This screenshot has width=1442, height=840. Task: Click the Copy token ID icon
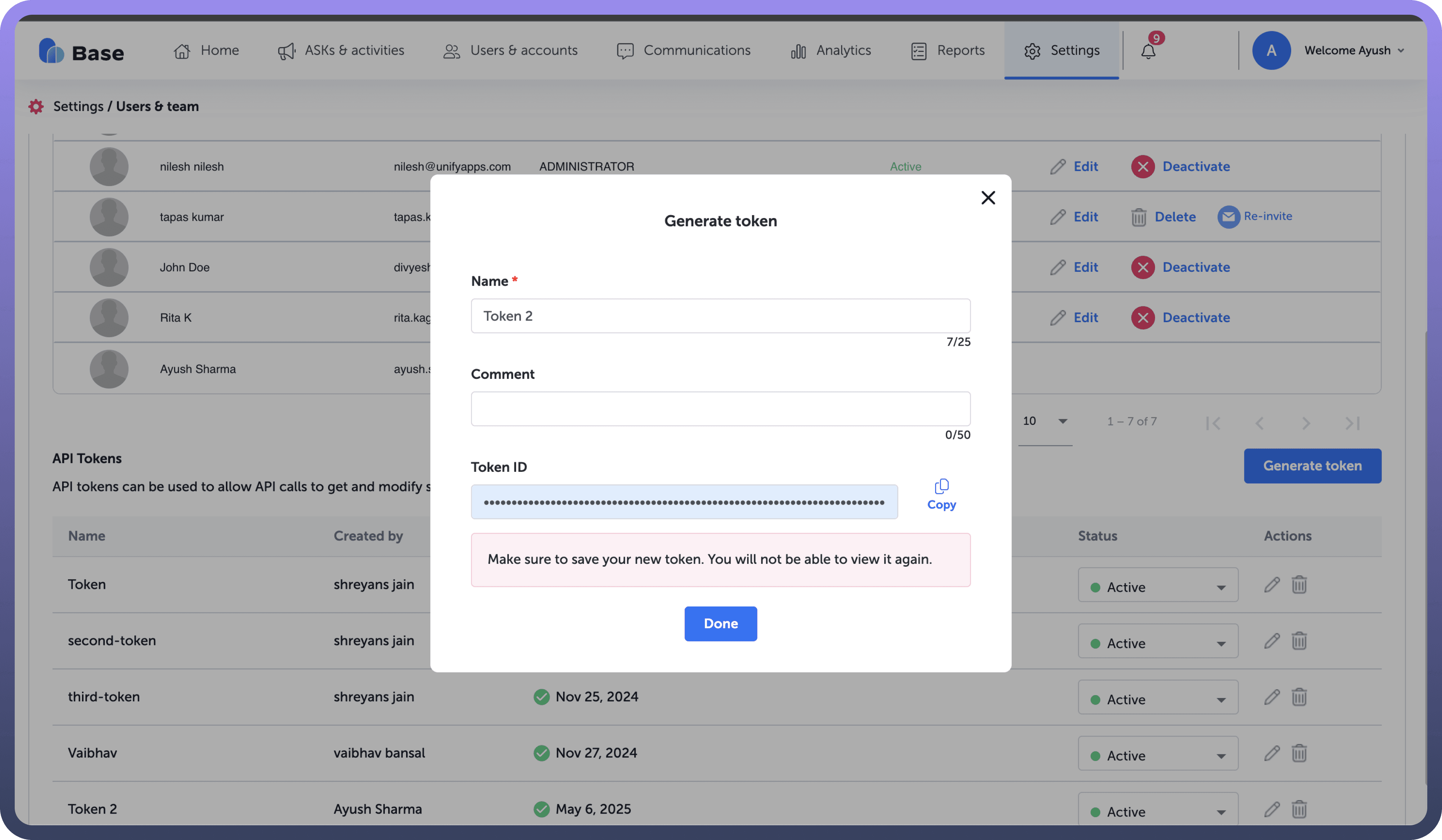[x=941, y=487]
